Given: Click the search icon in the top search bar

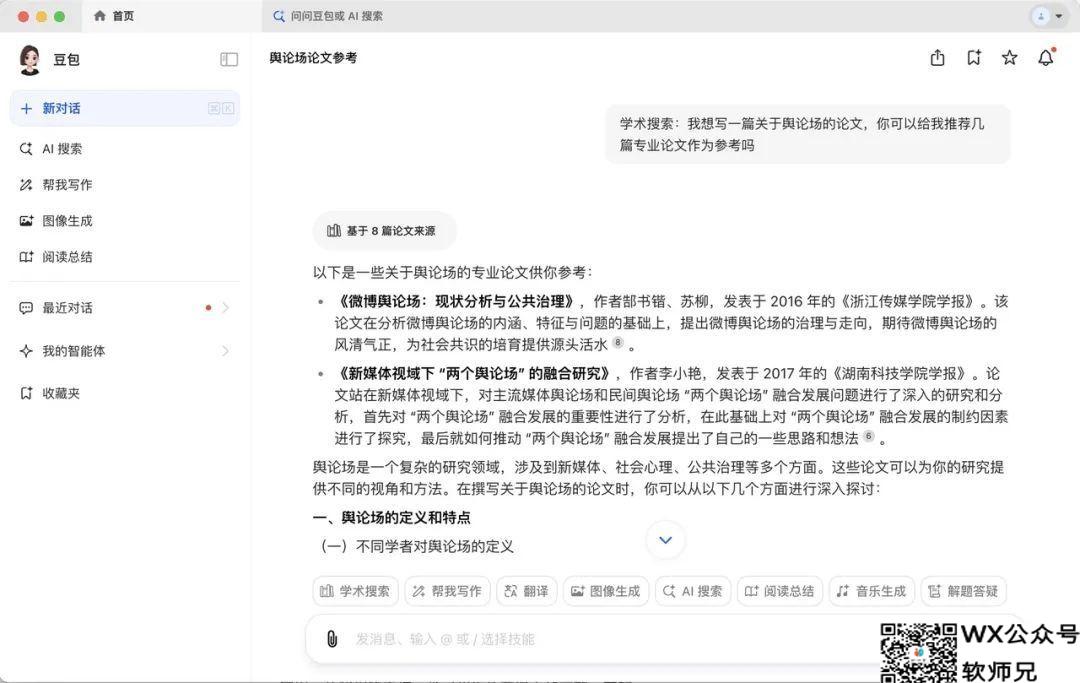Looking at the screenshot, I should click(278, 16).
